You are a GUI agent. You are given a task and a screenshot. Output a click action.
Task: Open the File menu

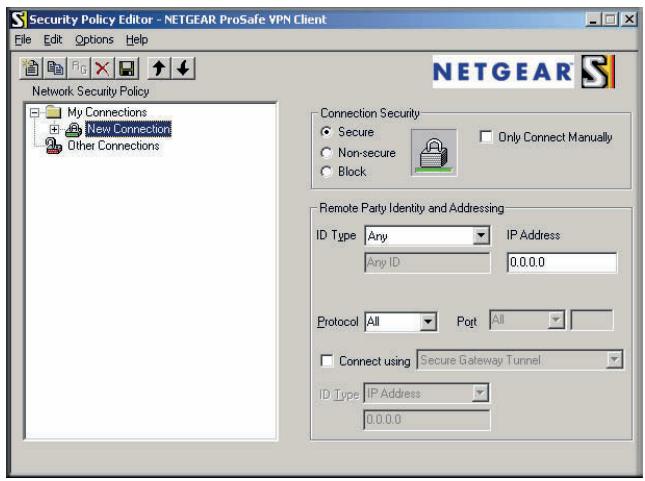click(23, 40)
